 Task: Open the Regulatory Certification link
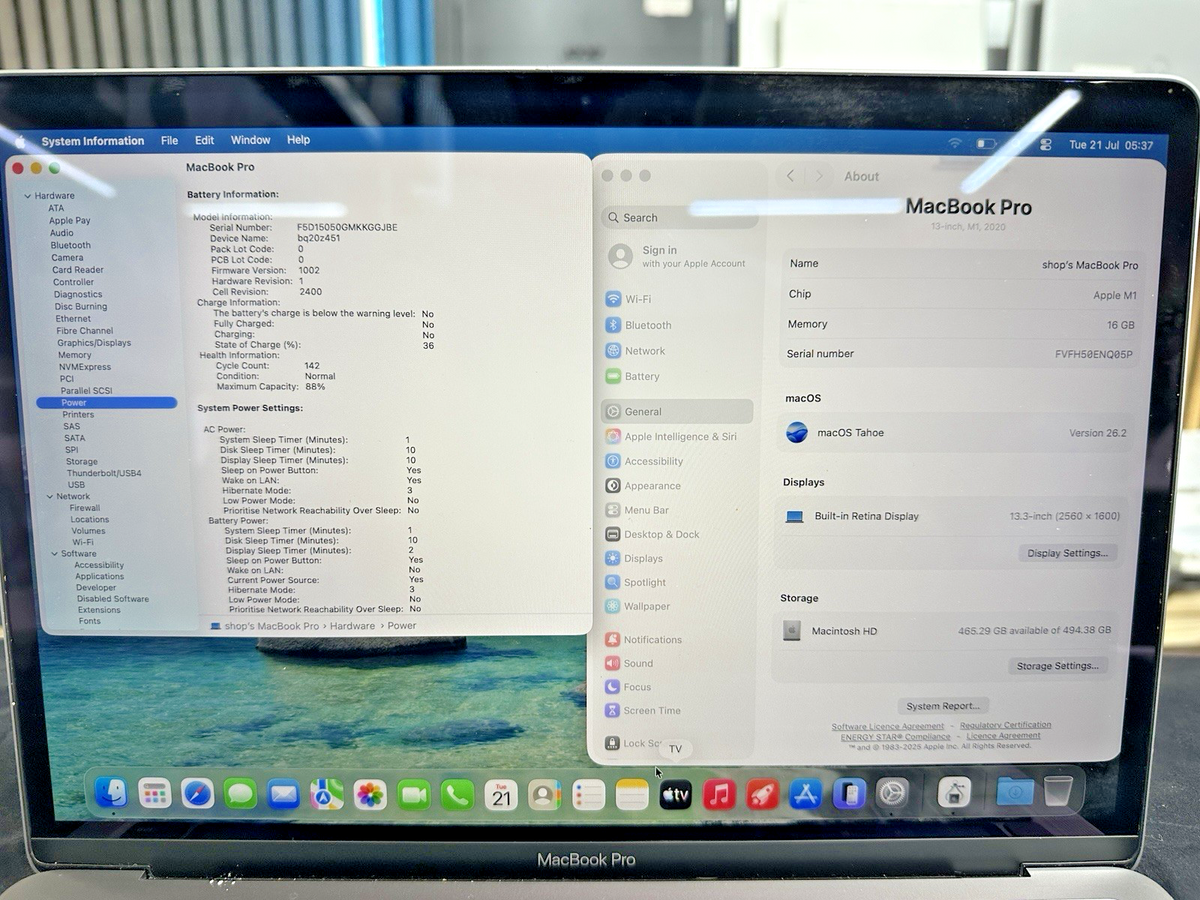1006,726
